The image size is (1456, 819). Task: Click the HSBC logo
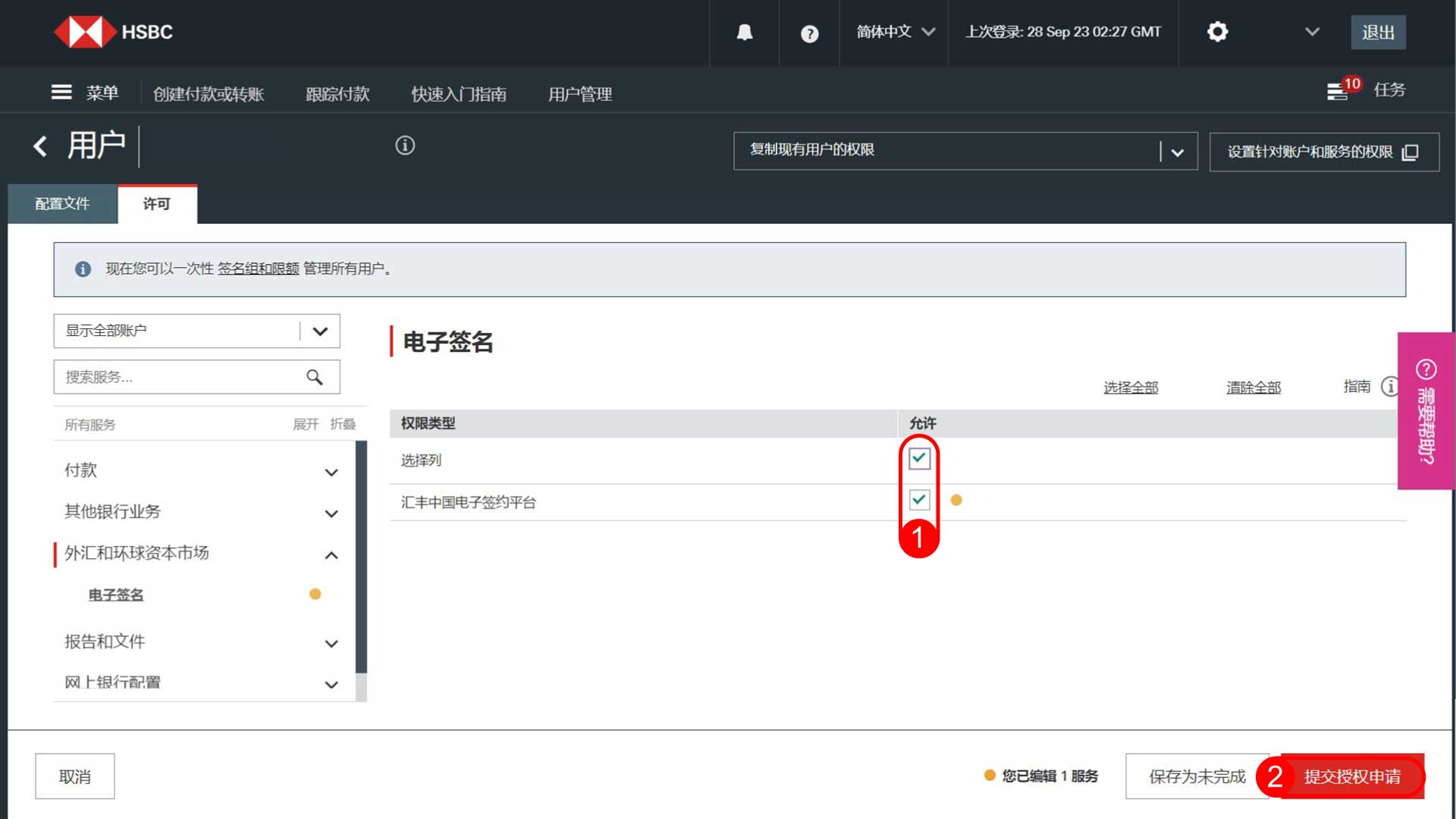pyautogui.click(x=112, y=32)
